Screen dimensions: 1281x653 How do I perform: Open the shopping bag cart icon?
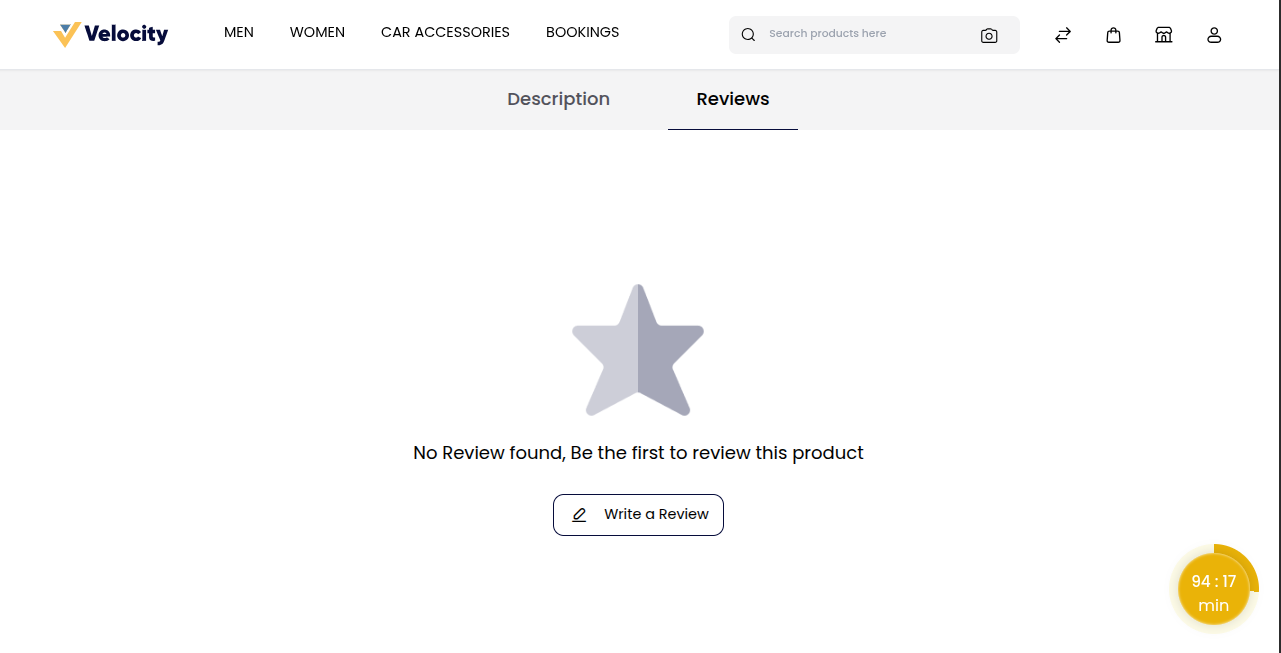click(1113, 34)
